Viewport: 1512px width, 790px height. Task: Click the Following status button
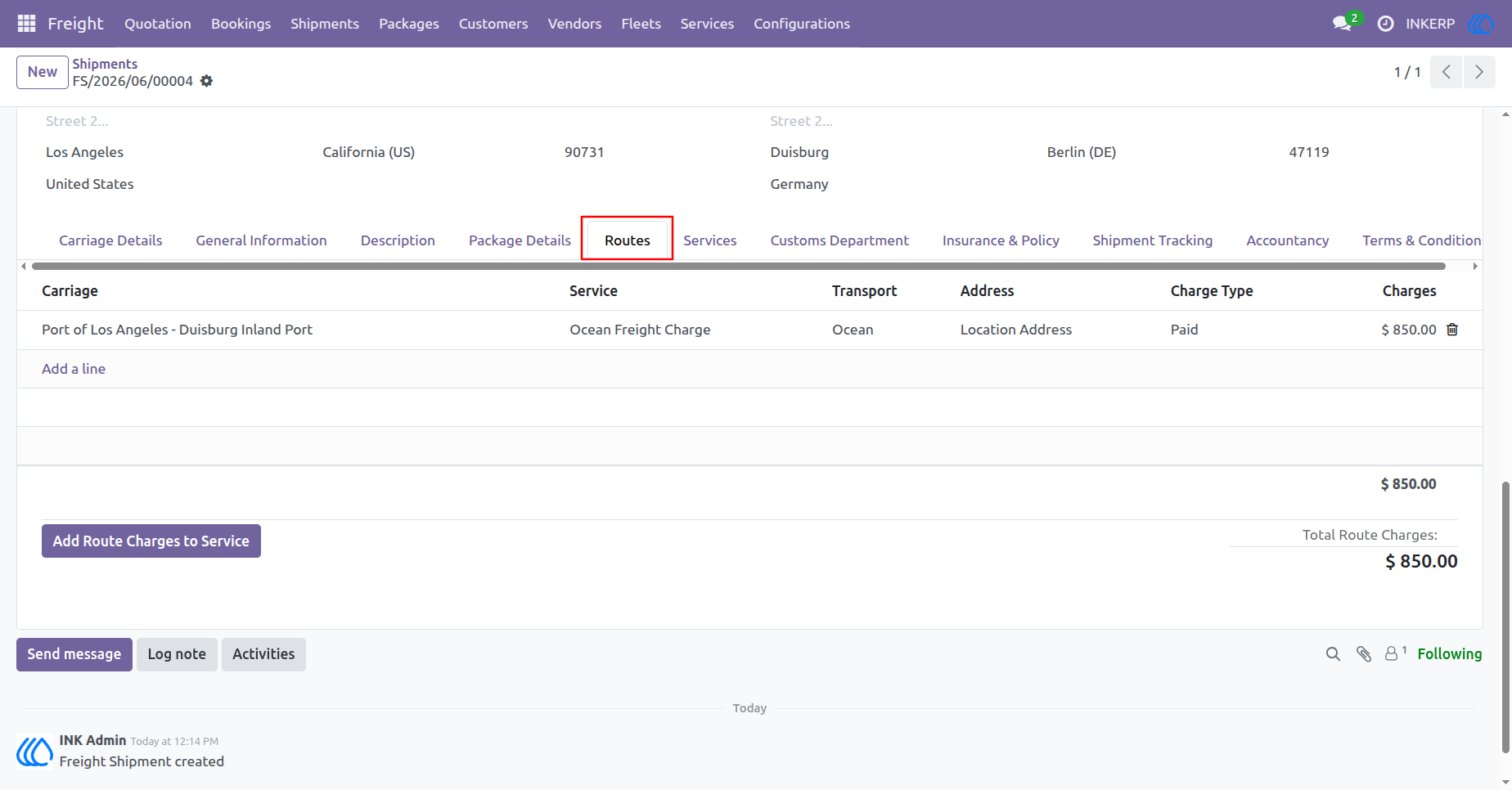coord(1449,654)
